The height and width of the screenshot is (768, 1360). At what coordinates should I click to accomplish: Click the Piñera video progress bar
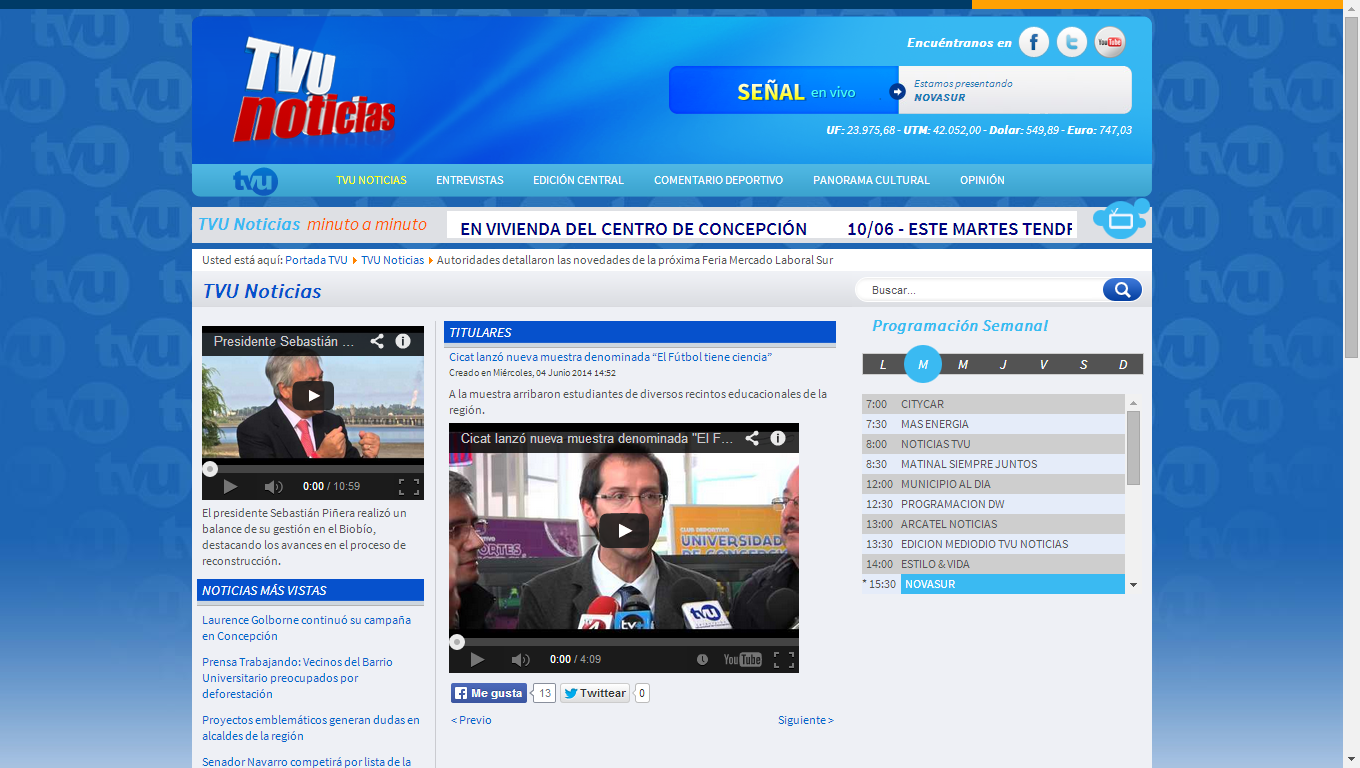[x=313, y=468]
